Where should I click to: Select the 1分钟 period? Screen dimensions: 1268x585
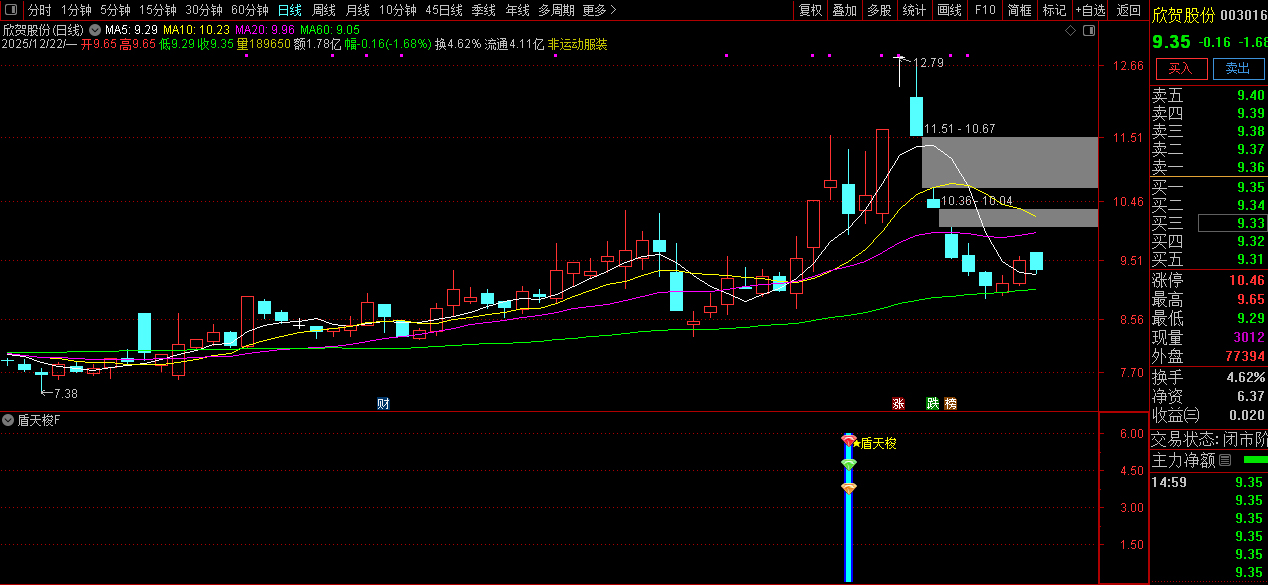(x=76, y=10)
